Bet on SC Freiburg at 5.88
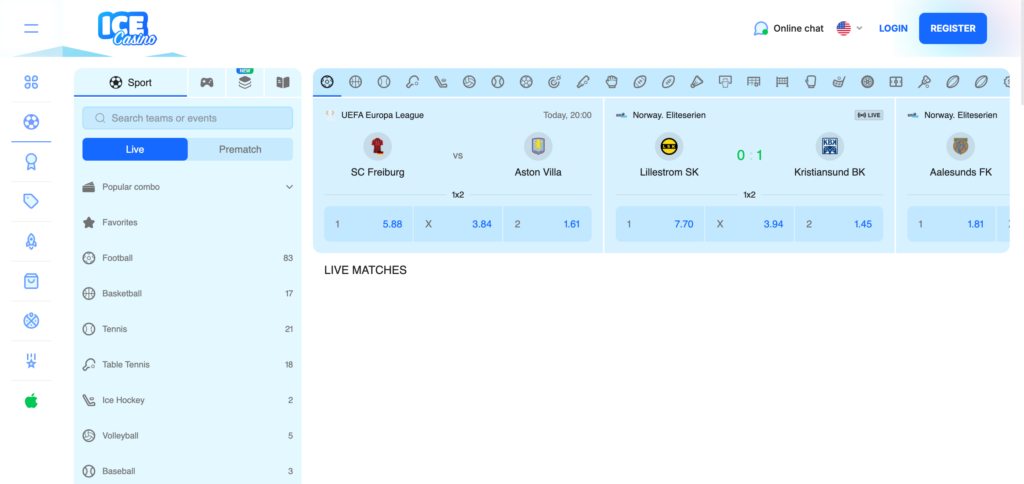The width and height of the screenshot is (1024, 484). pos(368,224)
